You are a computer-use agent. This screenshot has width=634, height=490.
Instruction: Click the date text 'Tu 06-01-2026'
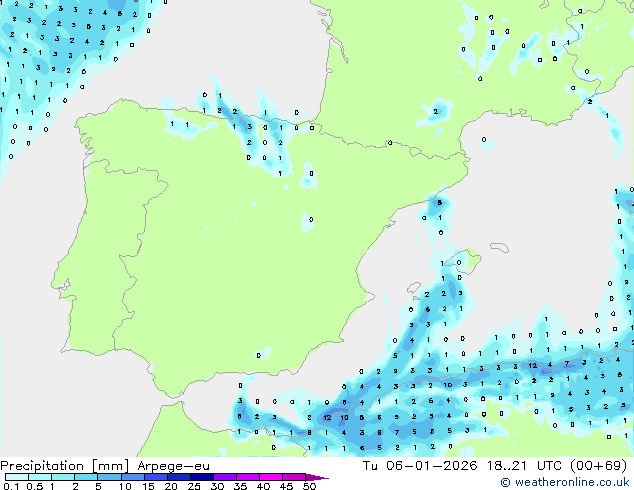click(420, 466)
